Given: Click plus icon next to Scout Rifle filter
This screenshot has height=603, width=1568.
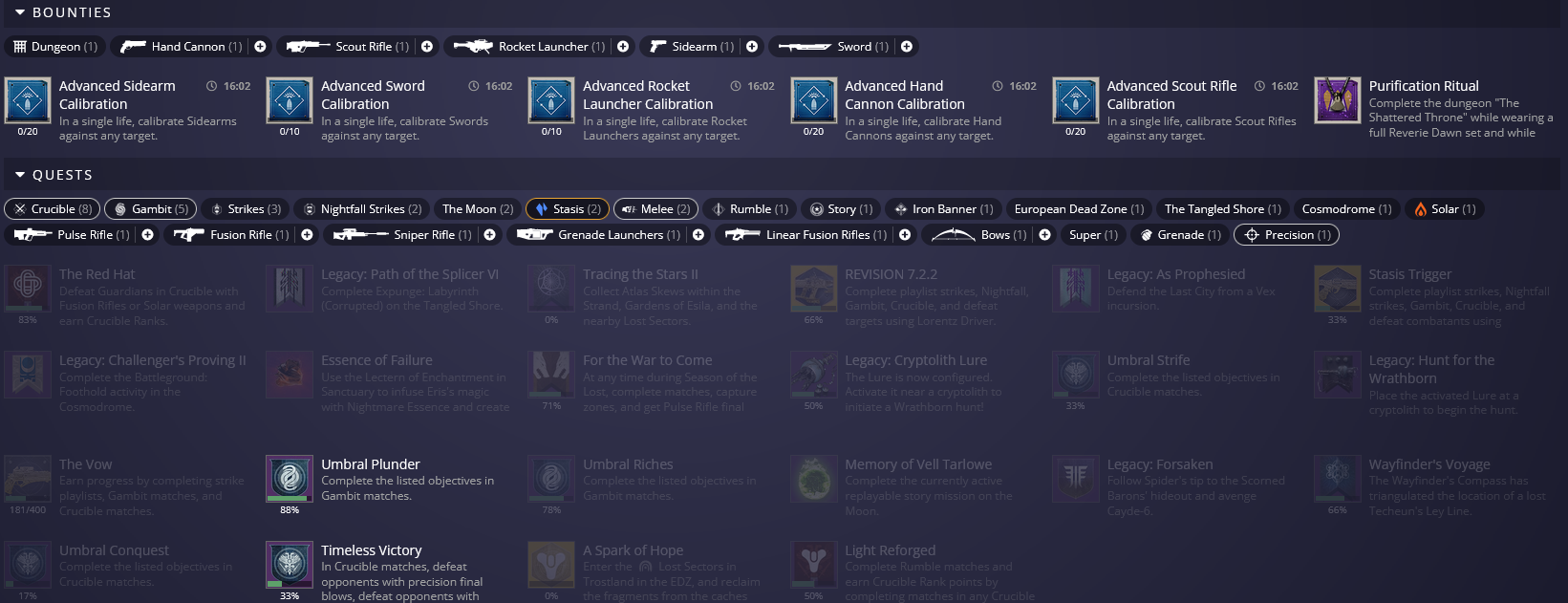Looking at the screenshot, I should [x=427, y=46].
